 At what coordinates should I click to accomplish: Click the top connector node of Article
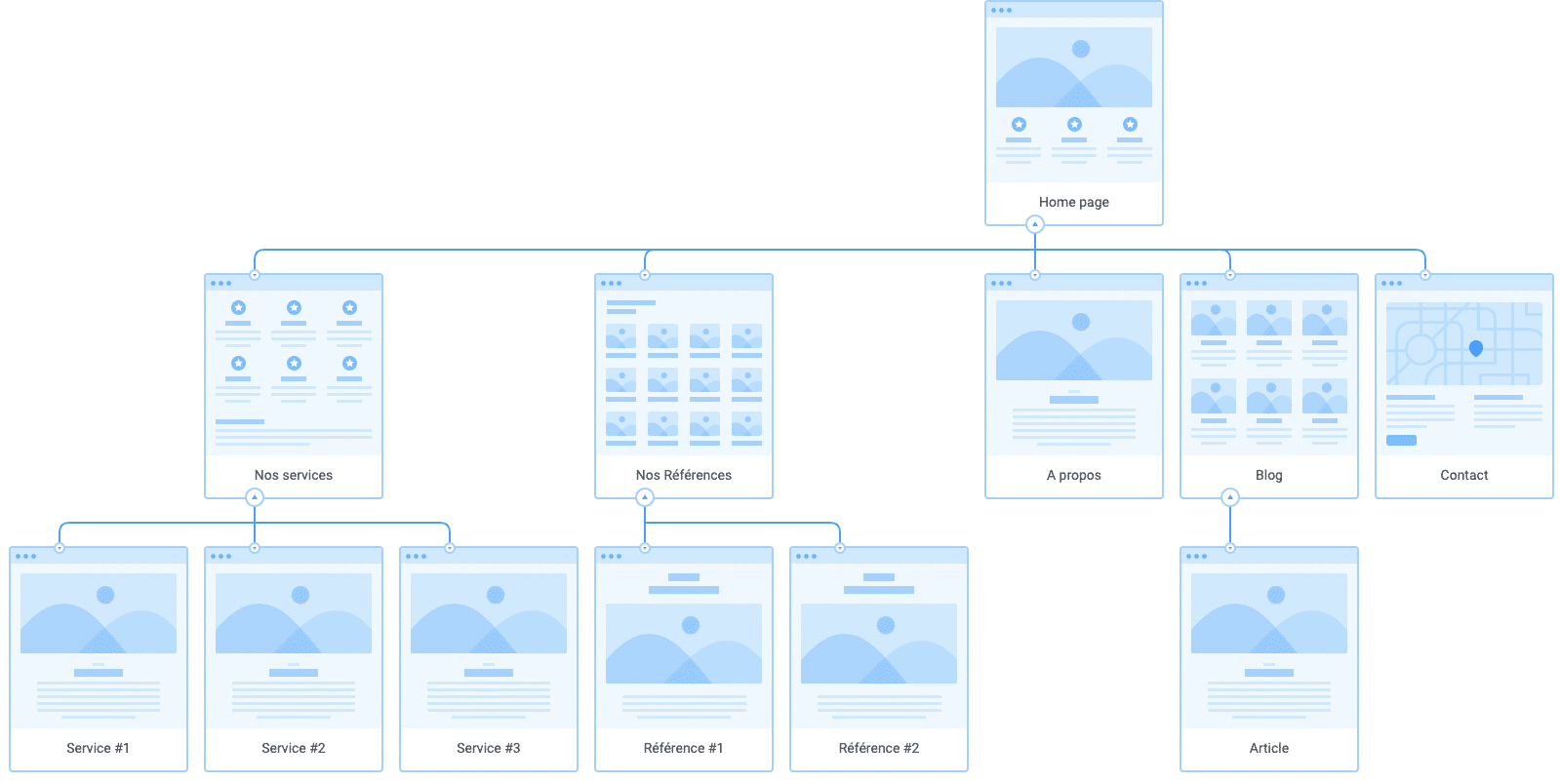tap(1230, 548)
